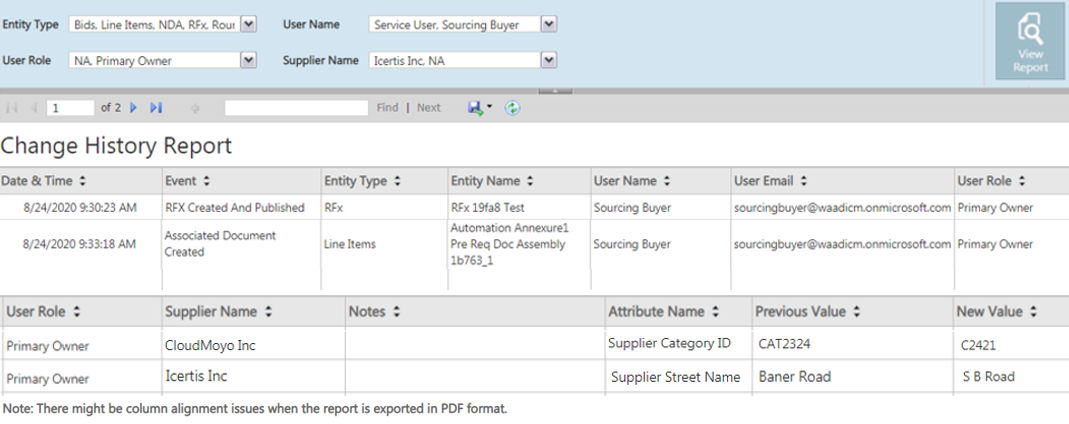The image size is (1069, 424).
Task: Sort by Date & Time column
Action: 83,181
